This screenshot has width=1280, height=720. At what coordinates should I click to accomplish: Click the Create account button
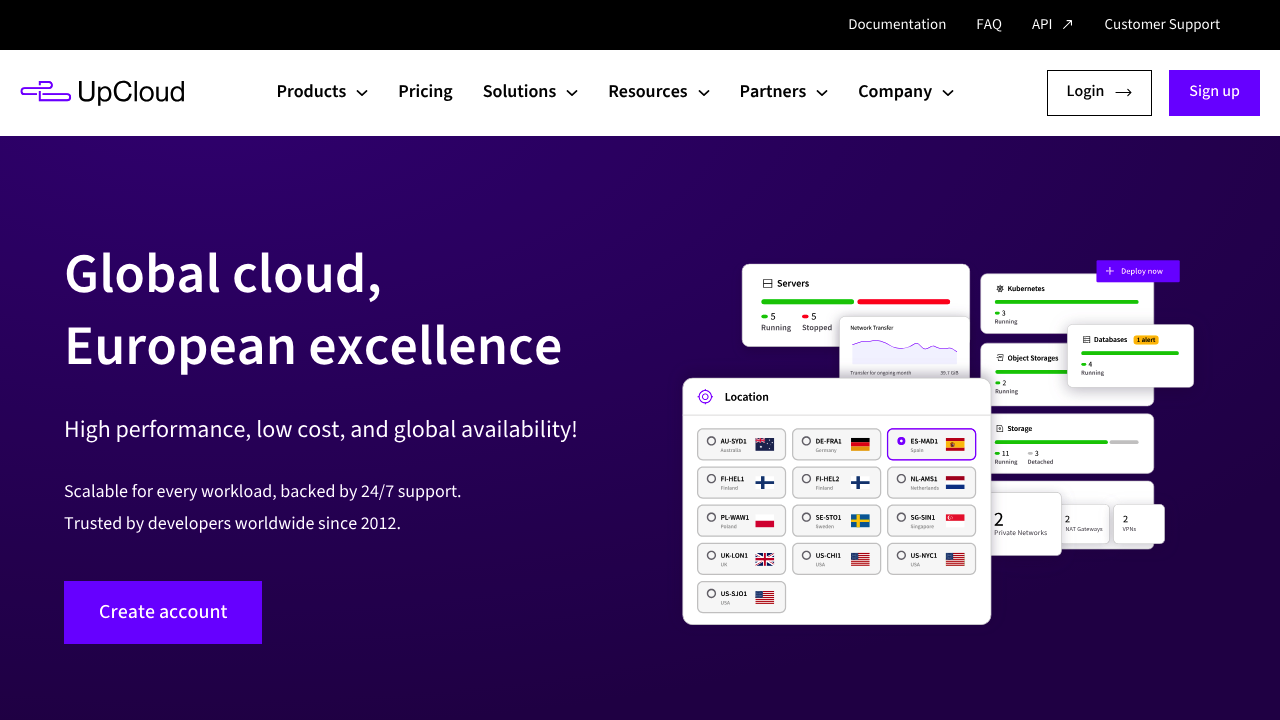pyautogui.click(x=162, y=612)
